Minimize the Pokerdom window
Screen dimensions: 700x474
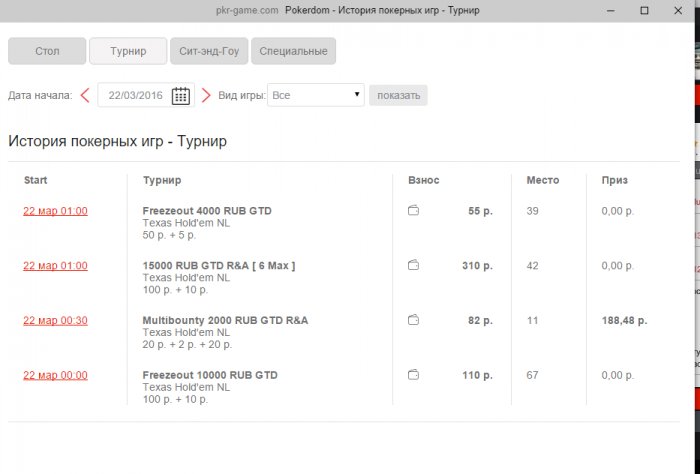(611, 10)
